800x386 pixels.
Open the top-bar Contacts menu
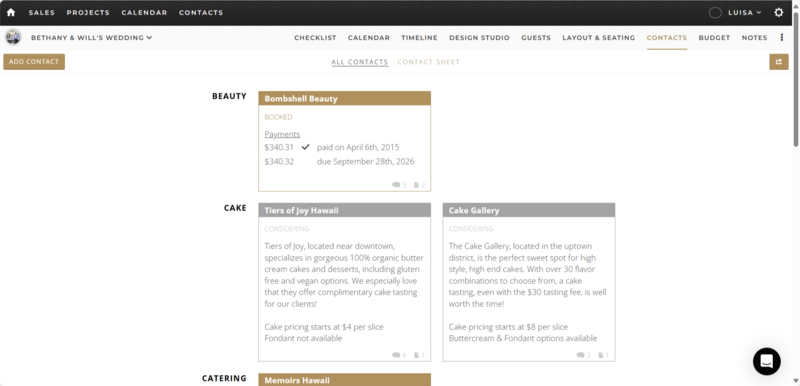(201, 13)
